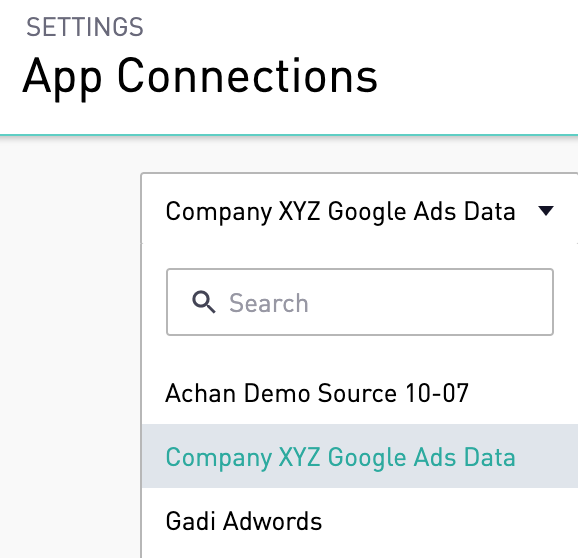Choose the highlighted Company XYZ Google Ads Data option
The height and width of the screenshot is (558, 578).
click(x=360, y=456)
